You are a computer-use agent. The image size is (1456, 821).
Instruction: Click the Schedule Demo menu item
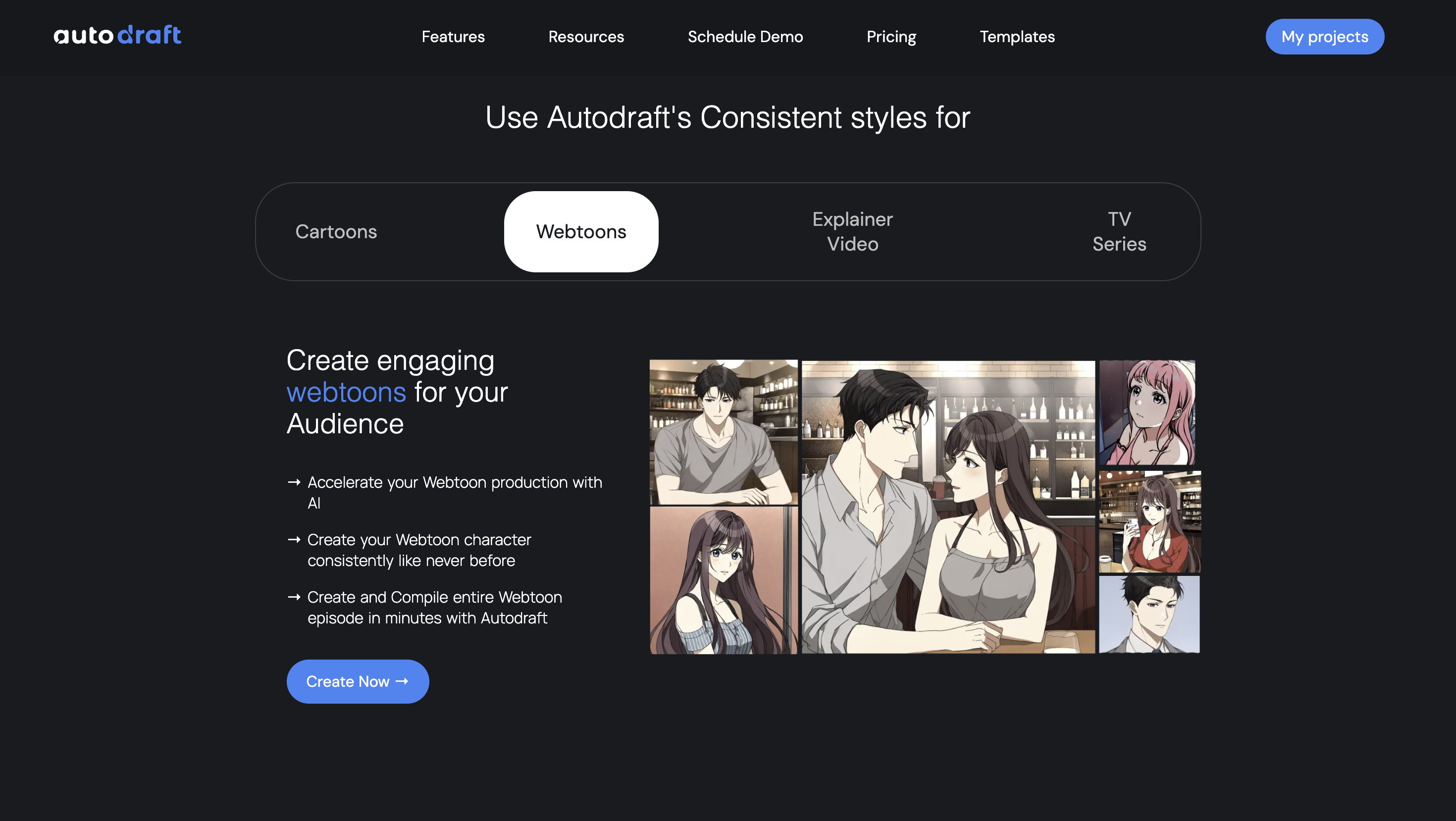point(745,36)
